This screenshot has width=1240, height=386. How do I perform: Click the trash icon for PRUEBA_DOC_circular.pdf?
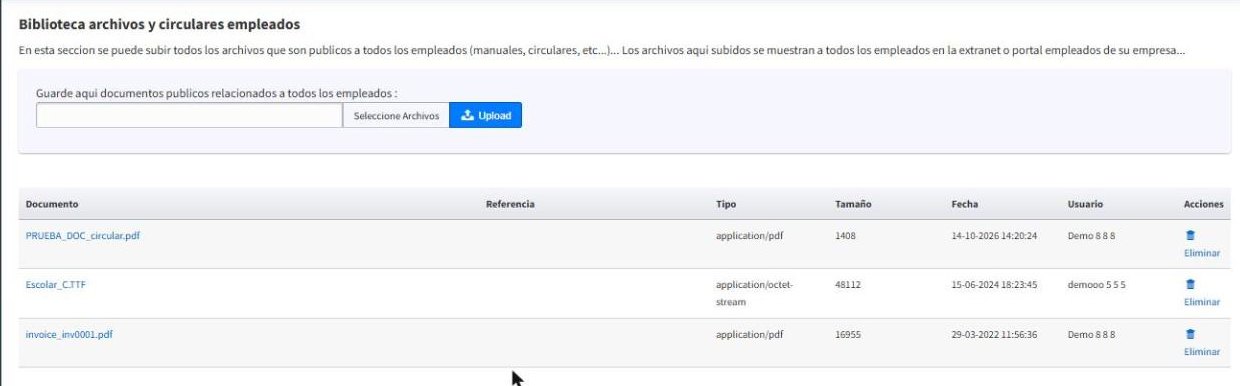point(1190,236)
